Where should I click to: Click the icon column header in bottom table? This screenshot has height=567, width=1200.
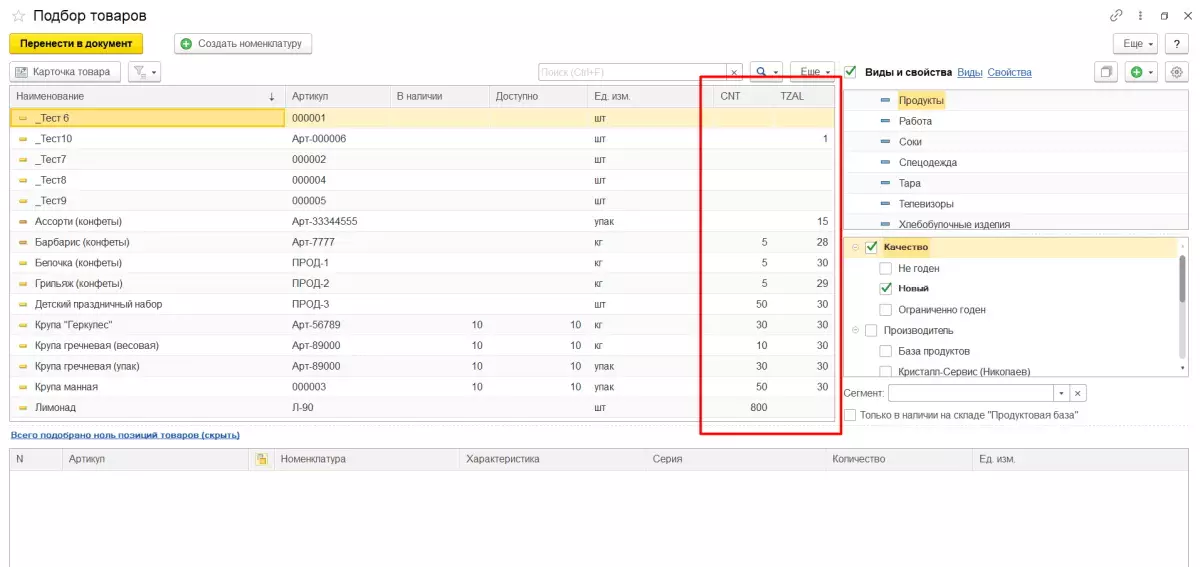point(262,459)
